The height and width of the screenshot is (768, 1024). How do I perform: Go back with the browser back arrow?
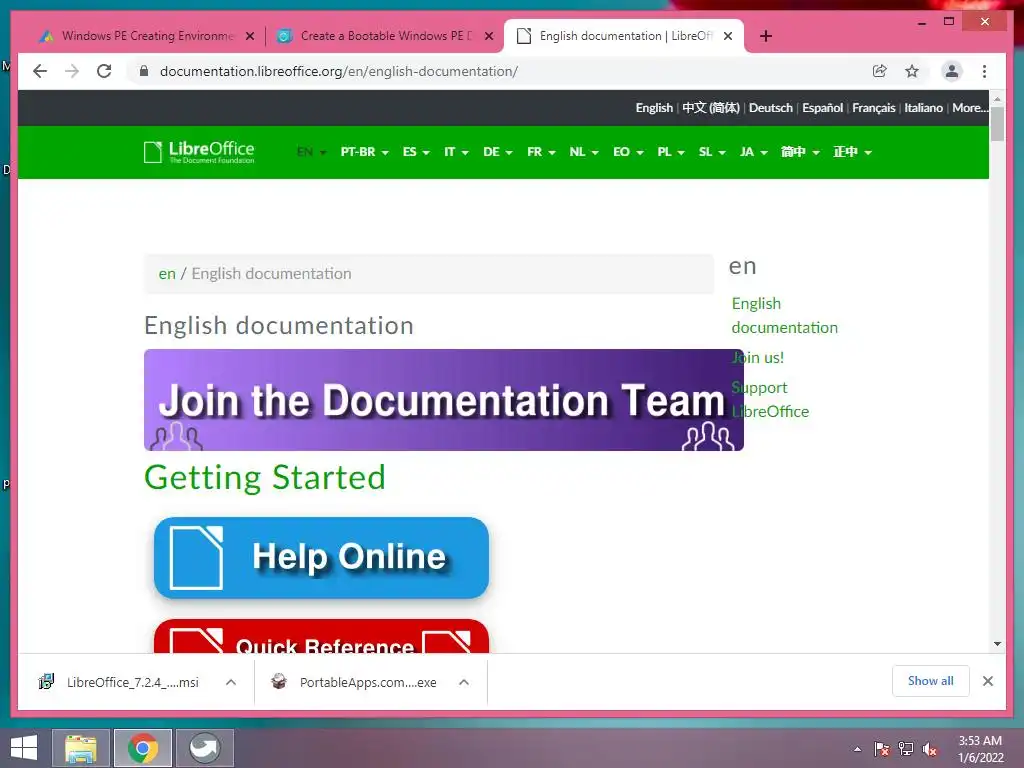click(40, 71)
